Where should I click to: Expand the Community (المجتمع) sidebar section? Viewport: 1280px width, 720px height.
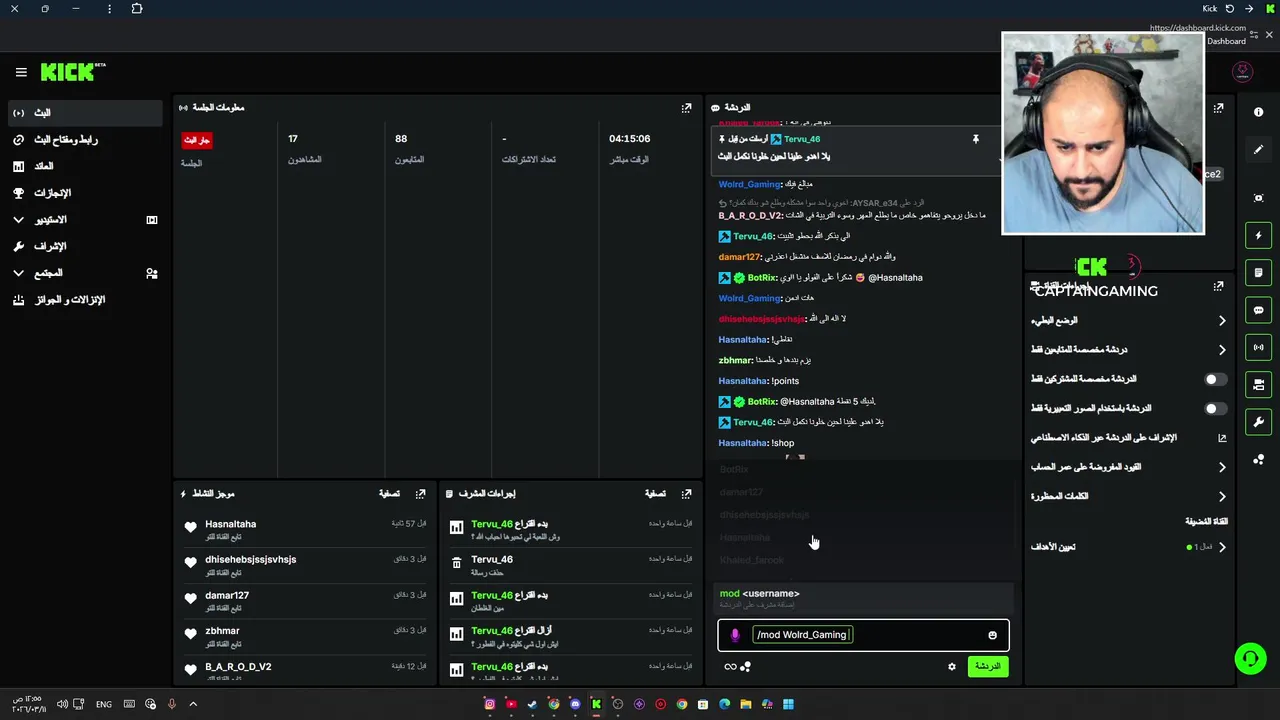[85, 273]
